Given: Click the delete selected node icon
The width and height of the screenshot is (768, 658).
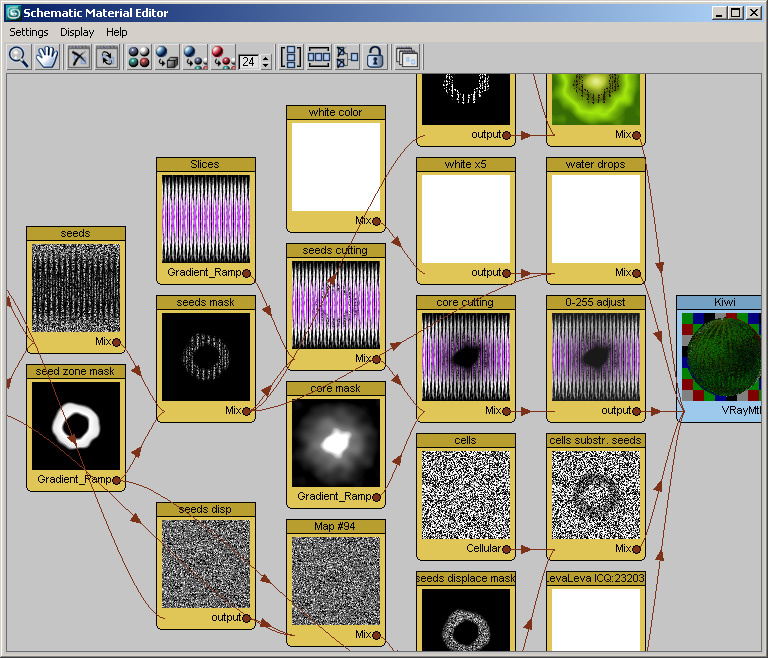Looking at the screenshot, I should pos(79,57).
